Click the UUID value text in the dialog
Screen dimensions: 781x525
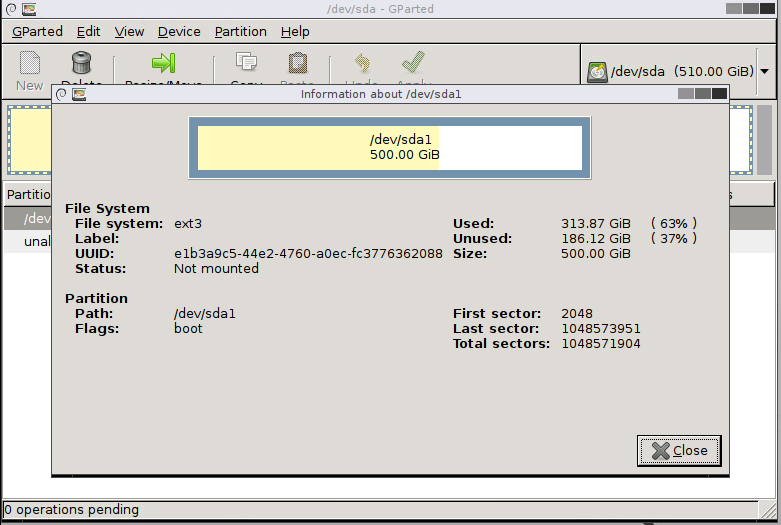(x=308, y=254)
